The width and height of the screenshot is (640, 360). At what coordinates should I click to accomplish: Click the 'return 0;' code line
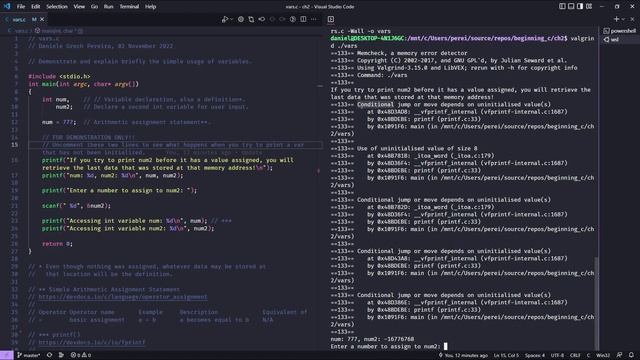pos(57,244)
